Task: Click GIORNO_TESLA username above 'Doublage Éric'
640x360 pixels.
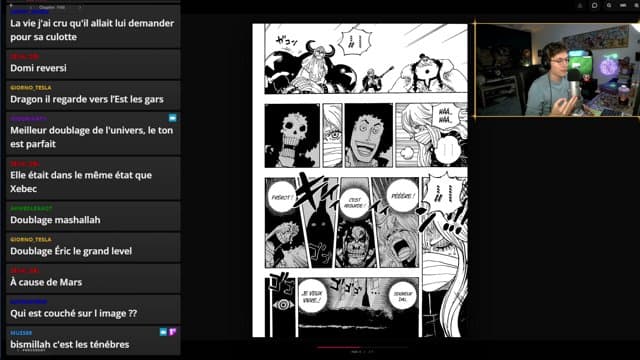Action: pyautogui.click(x=31, y=240)
